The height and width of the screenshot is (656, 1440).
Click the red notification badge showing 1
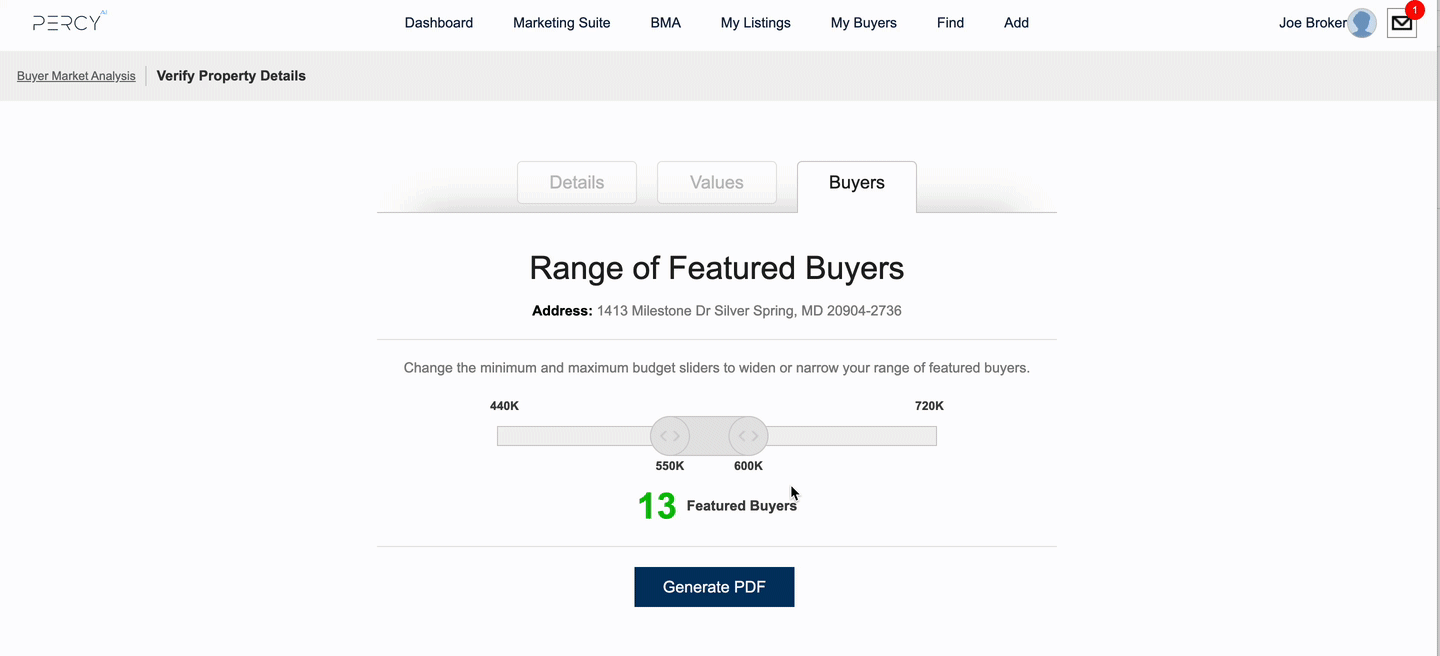click(1415, 10)
